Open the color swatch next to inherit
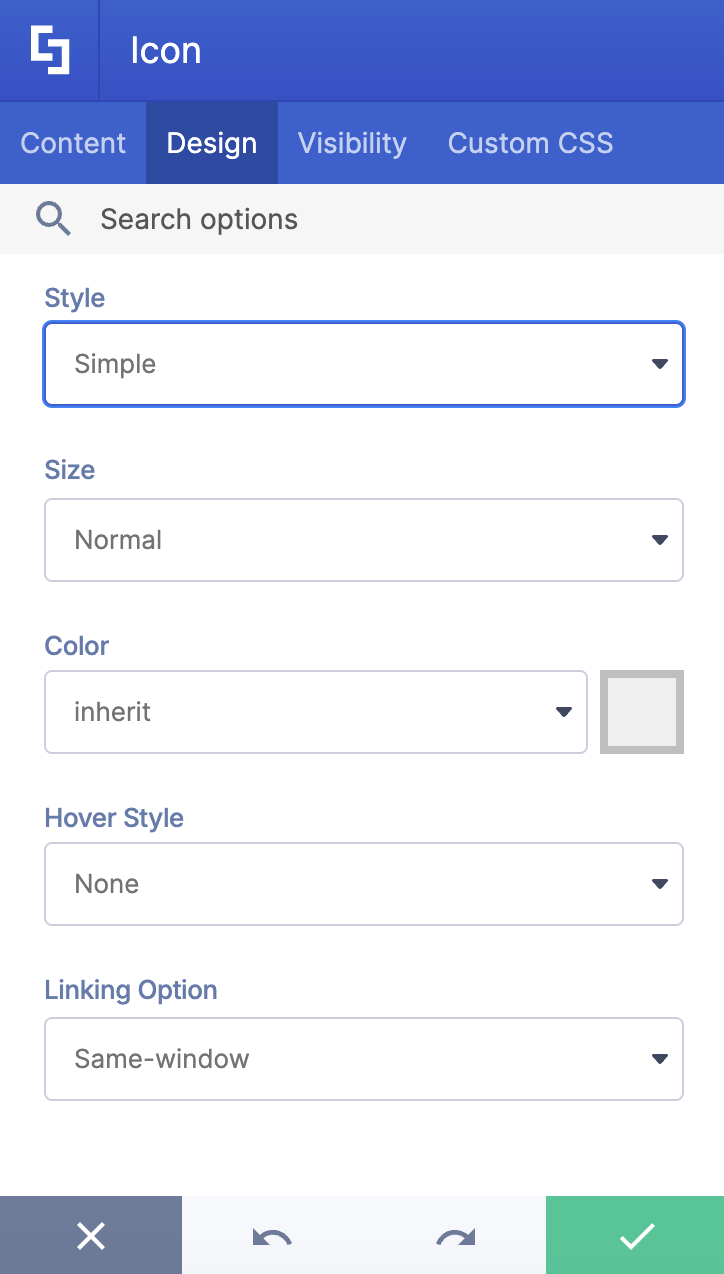The width and height of the screenshot is (724, 1274). (x=641, y=712)
